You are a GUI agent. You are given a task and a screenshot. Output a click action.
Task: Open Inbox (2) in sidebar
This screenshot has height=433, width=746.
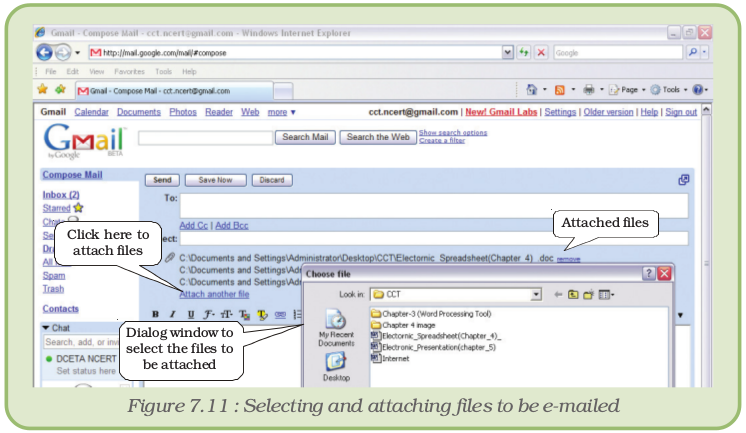pos(61,195)
